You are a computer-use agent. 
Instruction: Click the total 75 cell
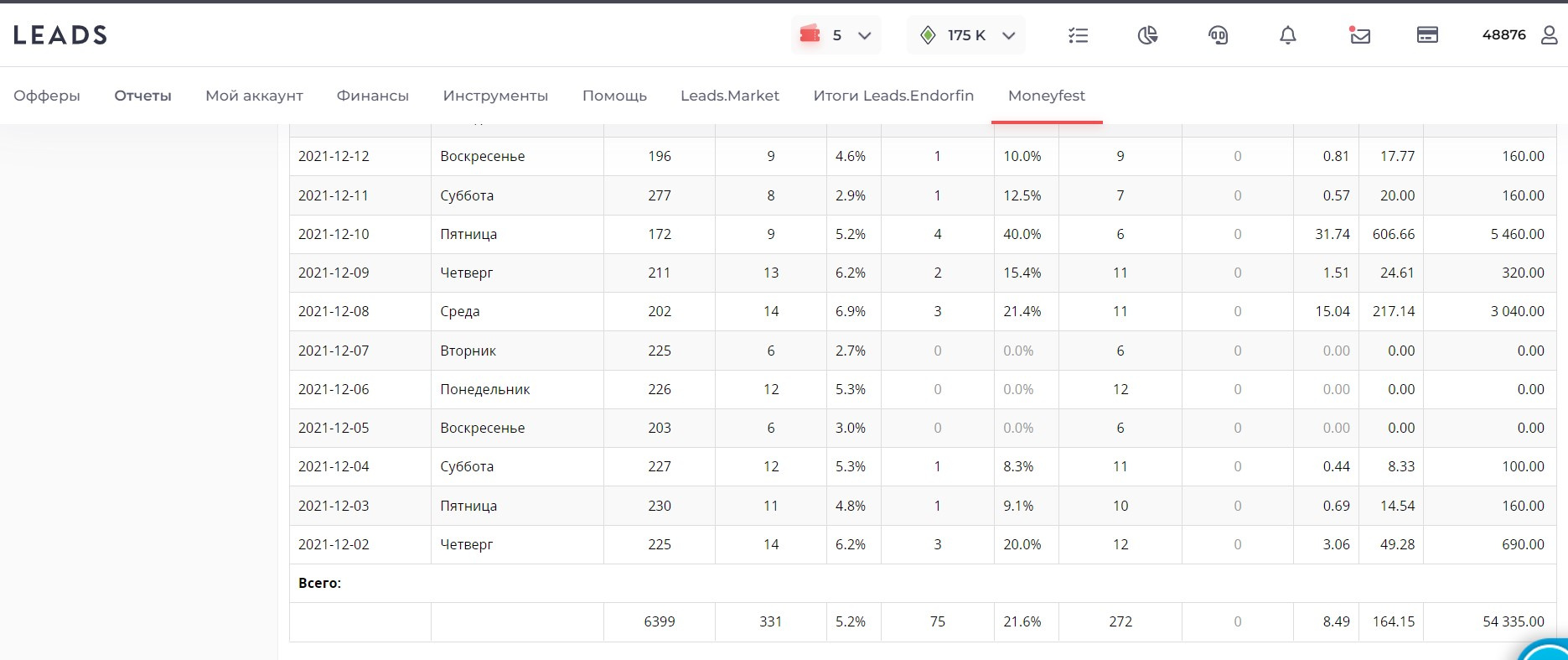pyautogui.click(x=938, y=621)
